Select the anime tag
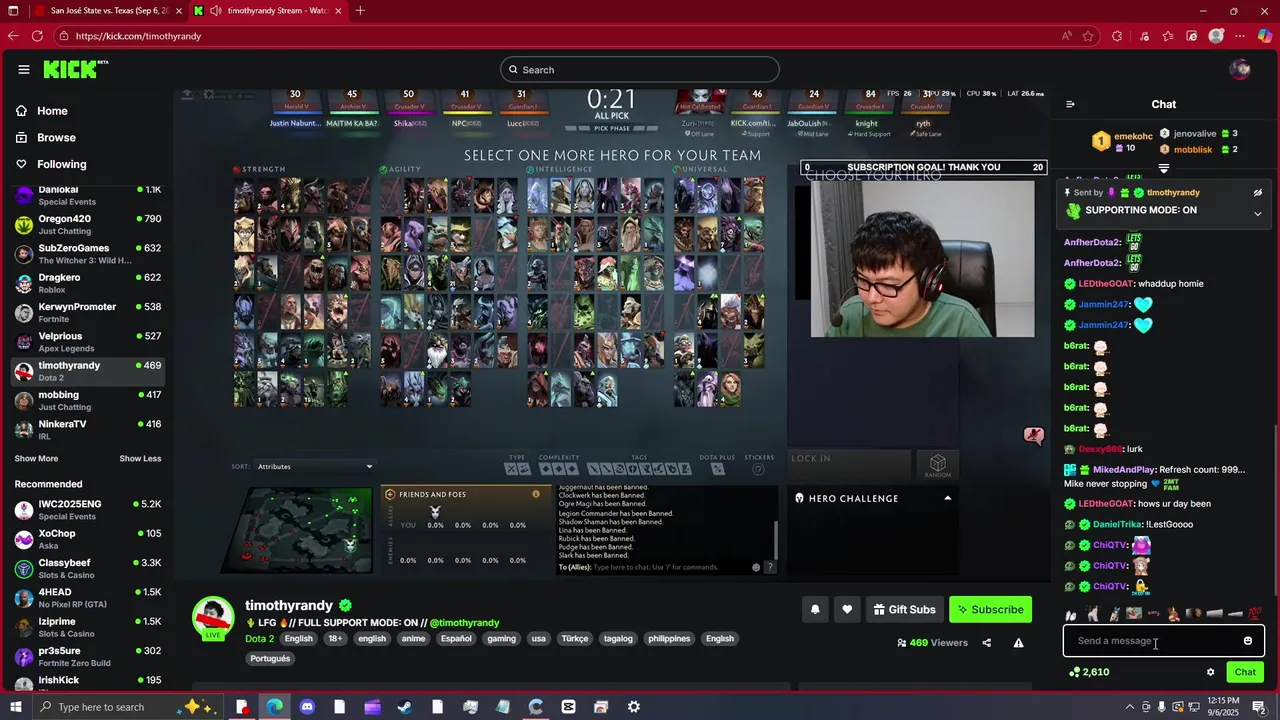This screenshot has height=720, width=1280. coord(413,639)
